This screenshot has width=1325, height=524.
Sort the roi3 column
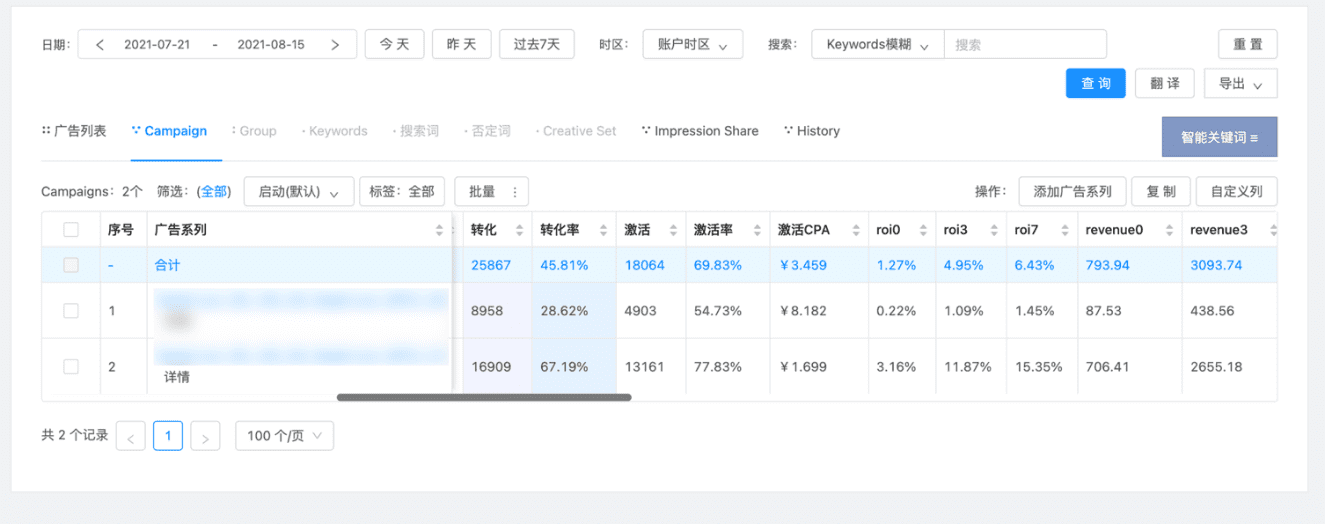click(x=993, y=230)
